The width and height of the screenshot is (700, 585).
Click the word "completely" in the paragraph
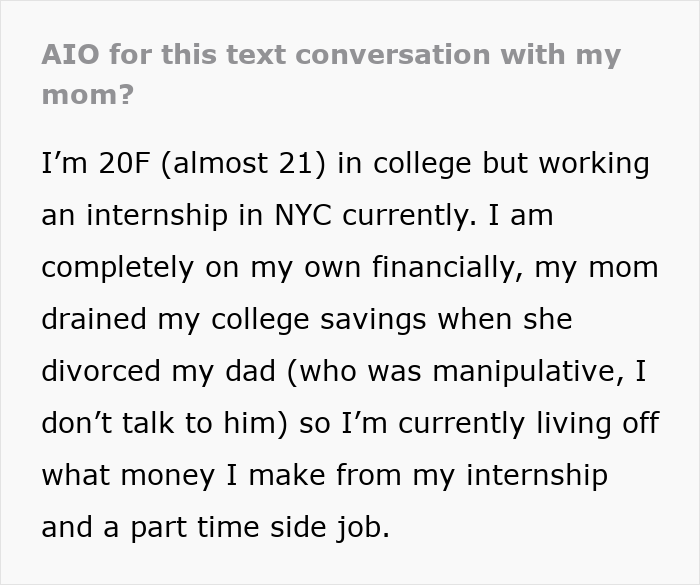[x=116, y=267]
